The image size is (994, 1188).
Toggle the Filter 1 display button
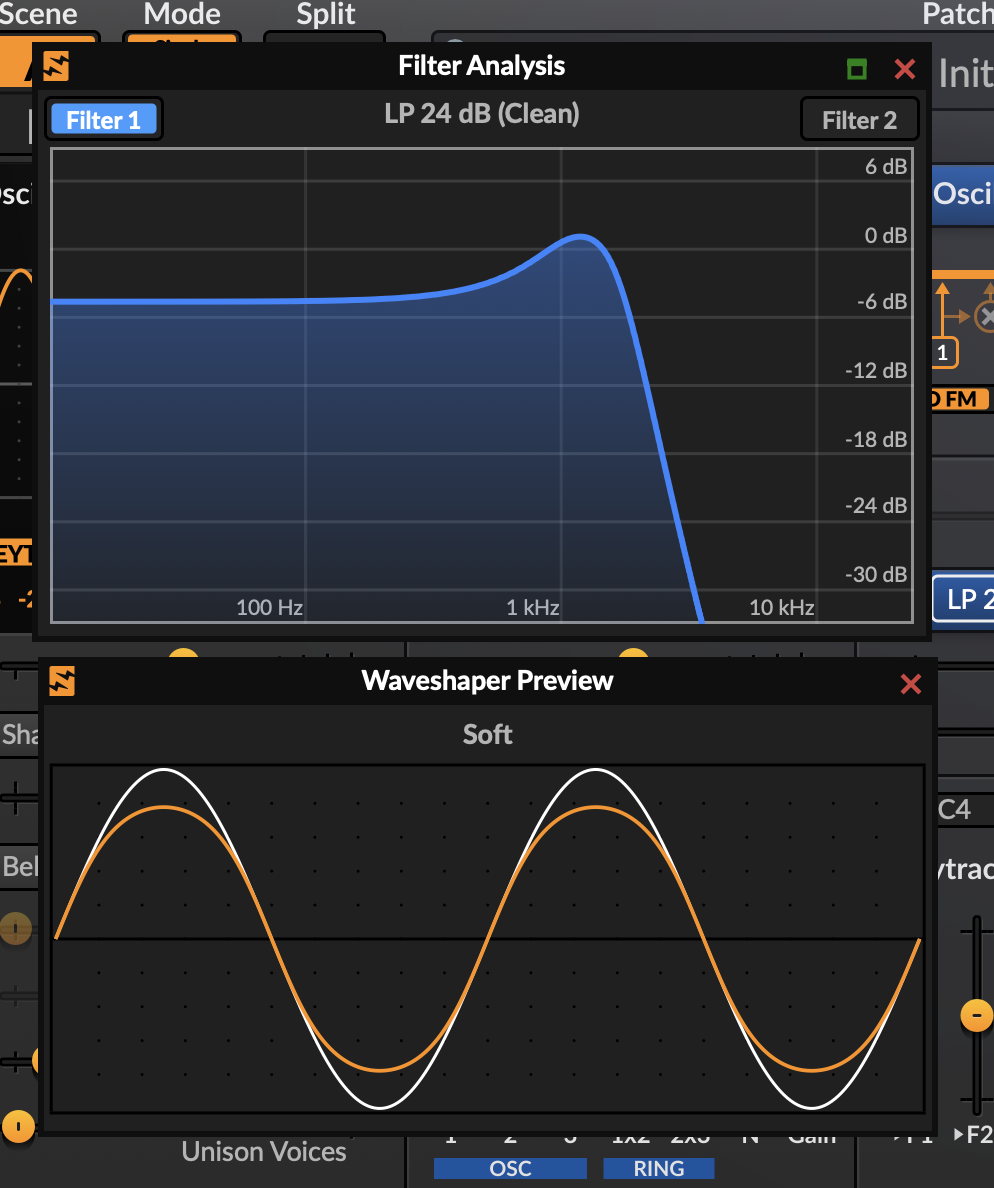pos(103,118)
